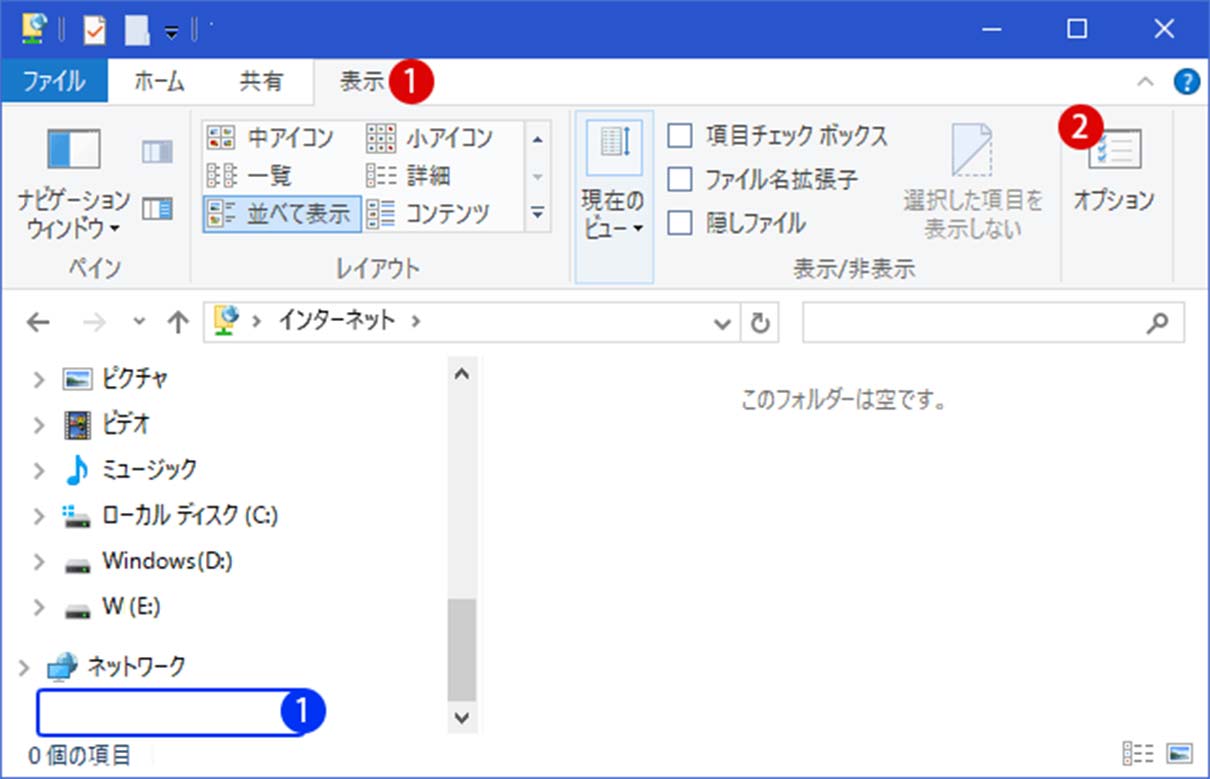Open address bar history dropdown

[722, 323]
